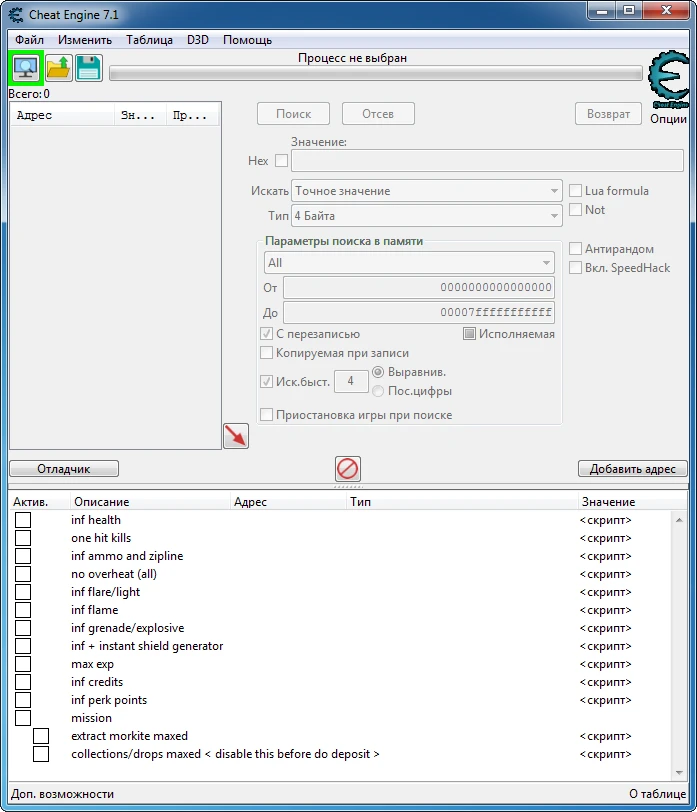Click the Значение column header in table
Viewport: 697px width, 812px height.
[632, 502]
